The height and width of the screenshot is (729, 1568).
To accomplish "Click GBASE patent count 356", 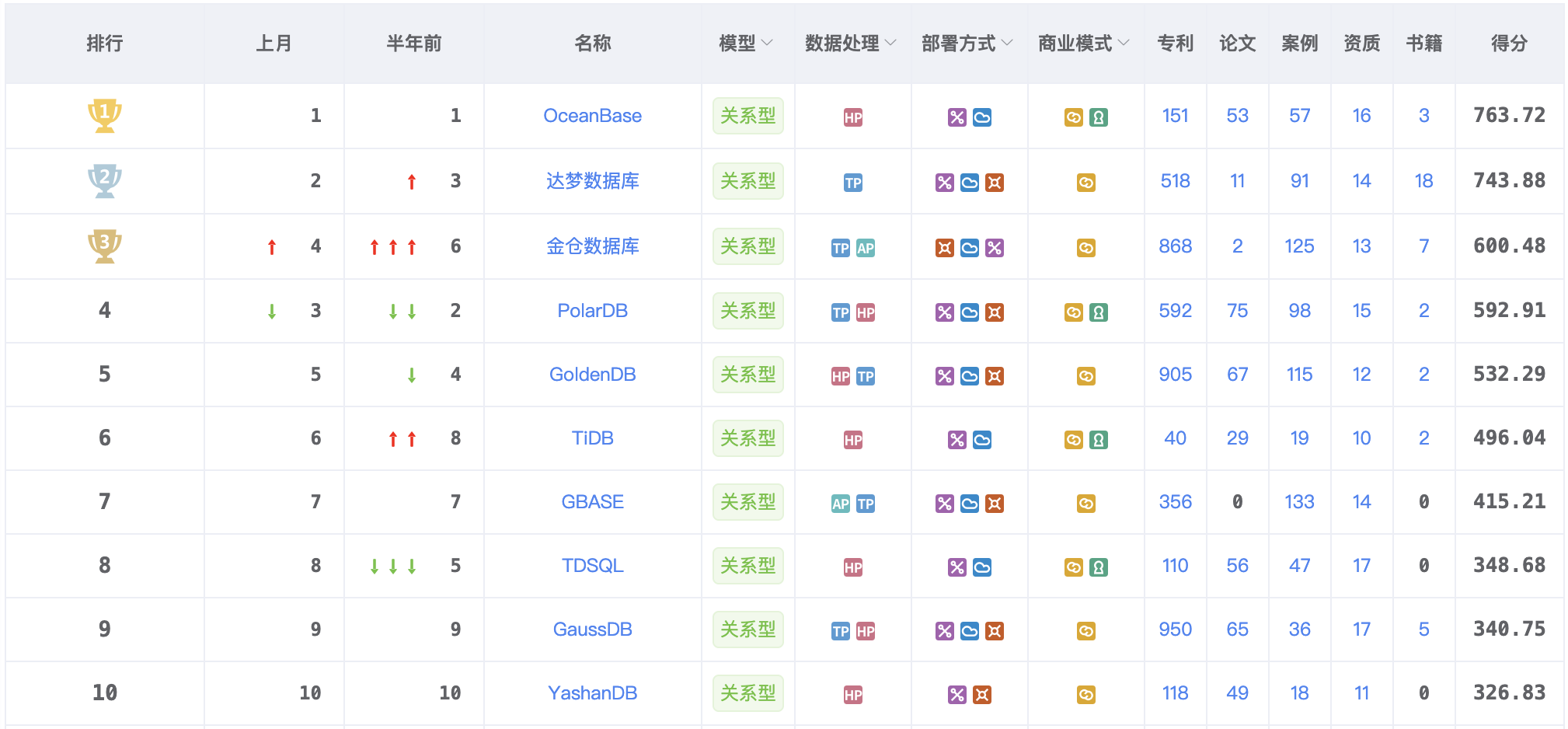I will [x=1175, y=502].
